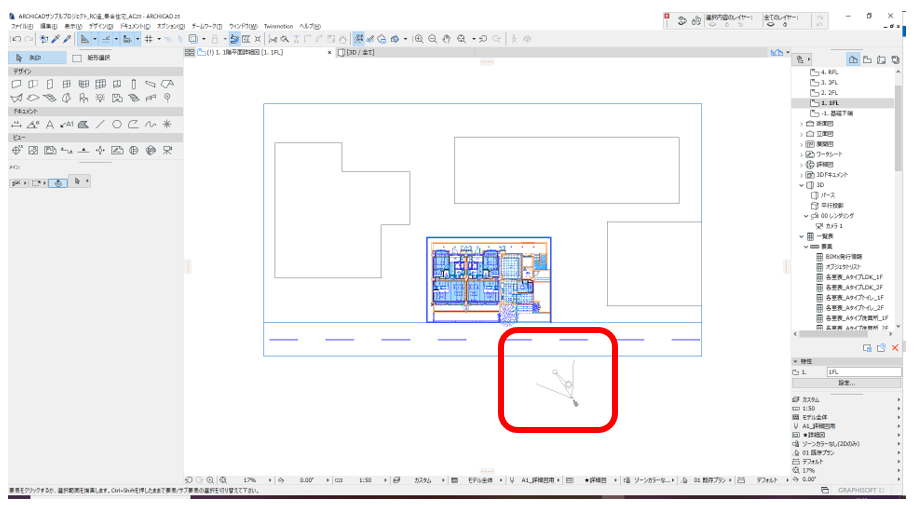
Task: Select the Zone tool
Action: (x=117, y=98)
